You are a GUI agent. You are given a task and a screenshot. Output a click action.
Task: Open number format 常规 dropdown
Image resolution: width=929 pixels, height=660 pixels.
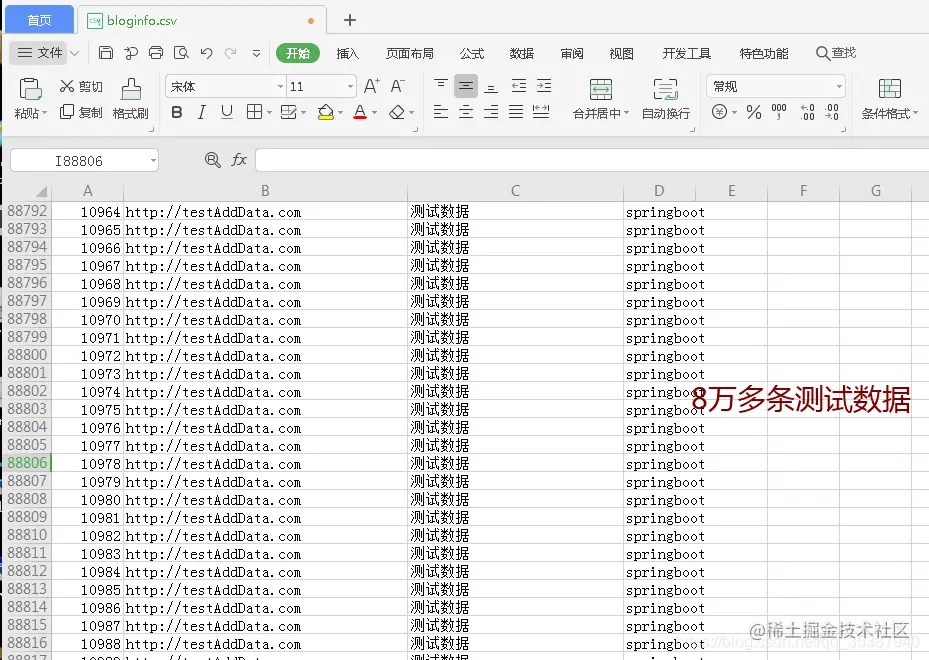(839, 86)
